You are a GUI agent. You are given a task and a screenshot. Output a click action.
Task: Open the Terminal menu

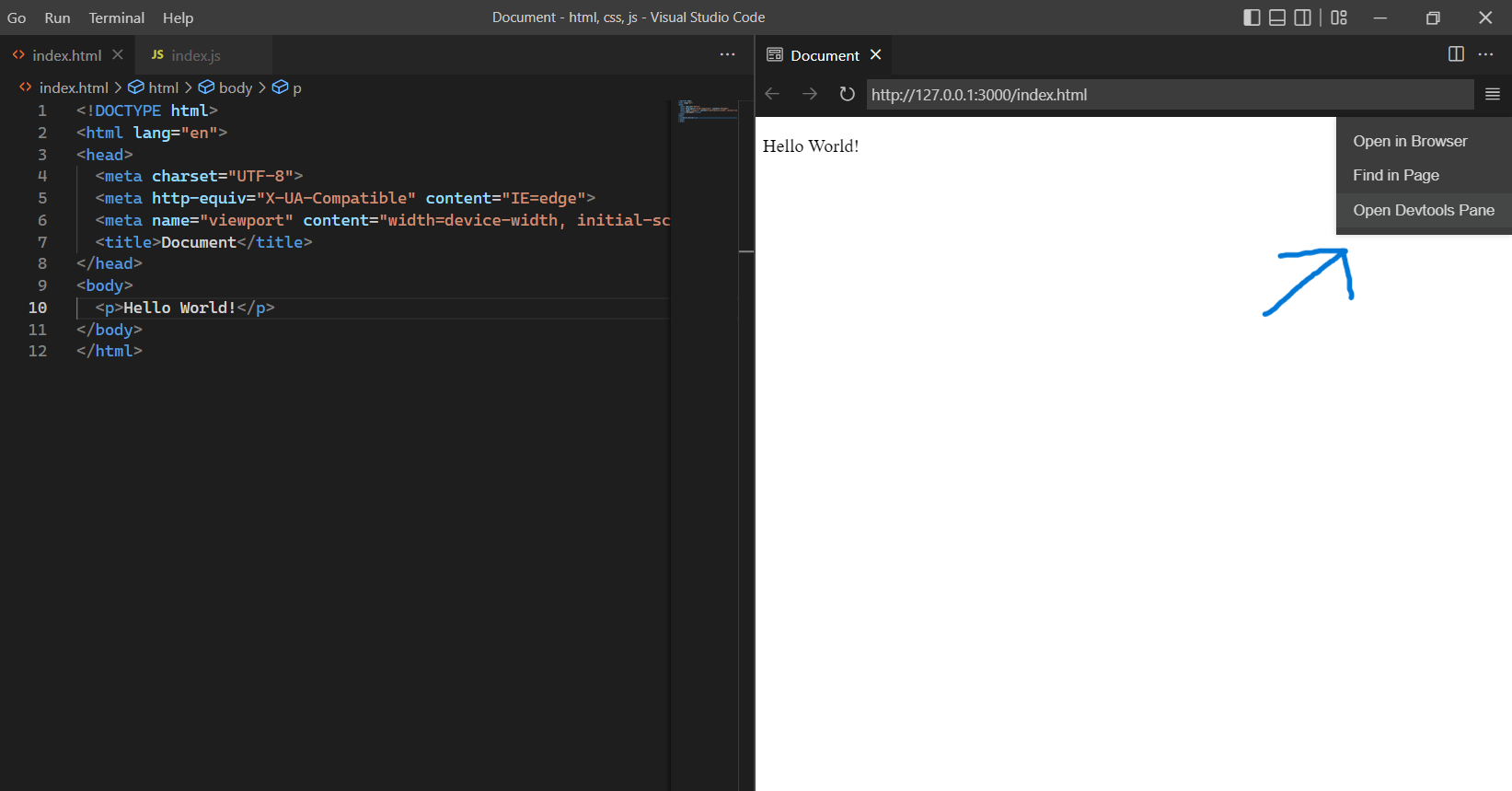(117, 17)
